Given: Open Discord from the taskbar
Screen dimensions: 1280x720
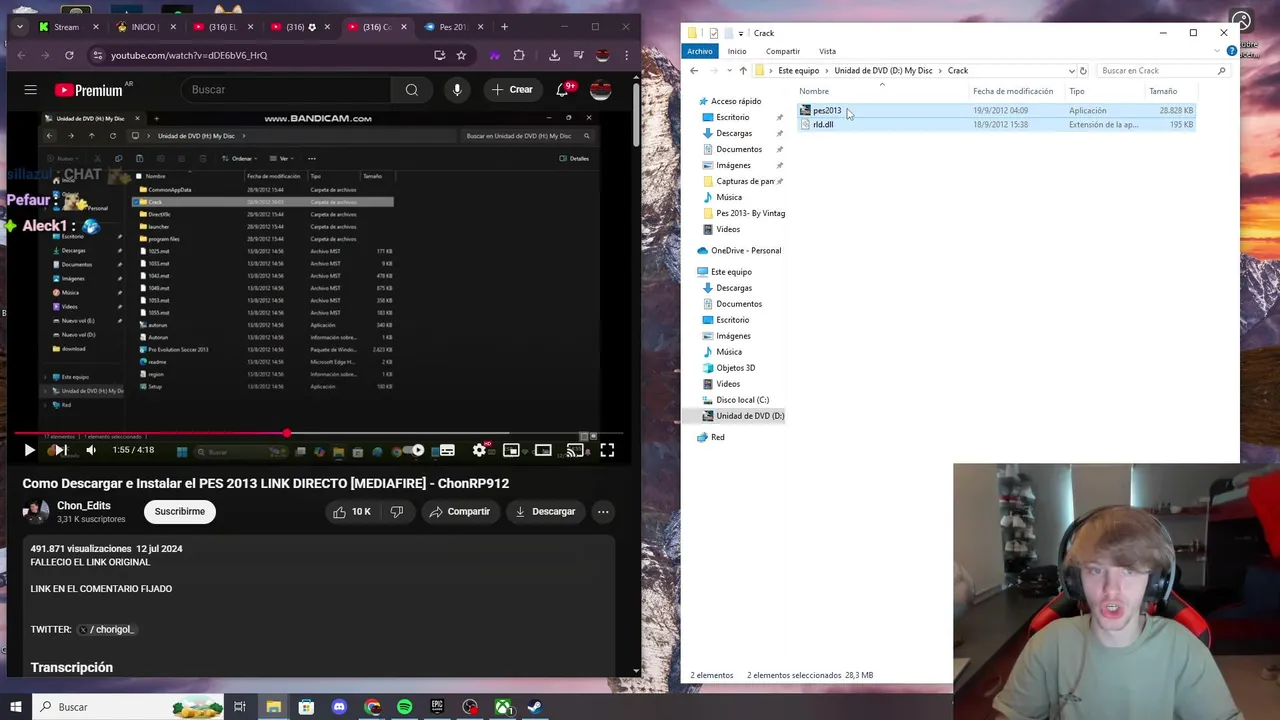Looking at the screenshot, I should coord(339,707).
